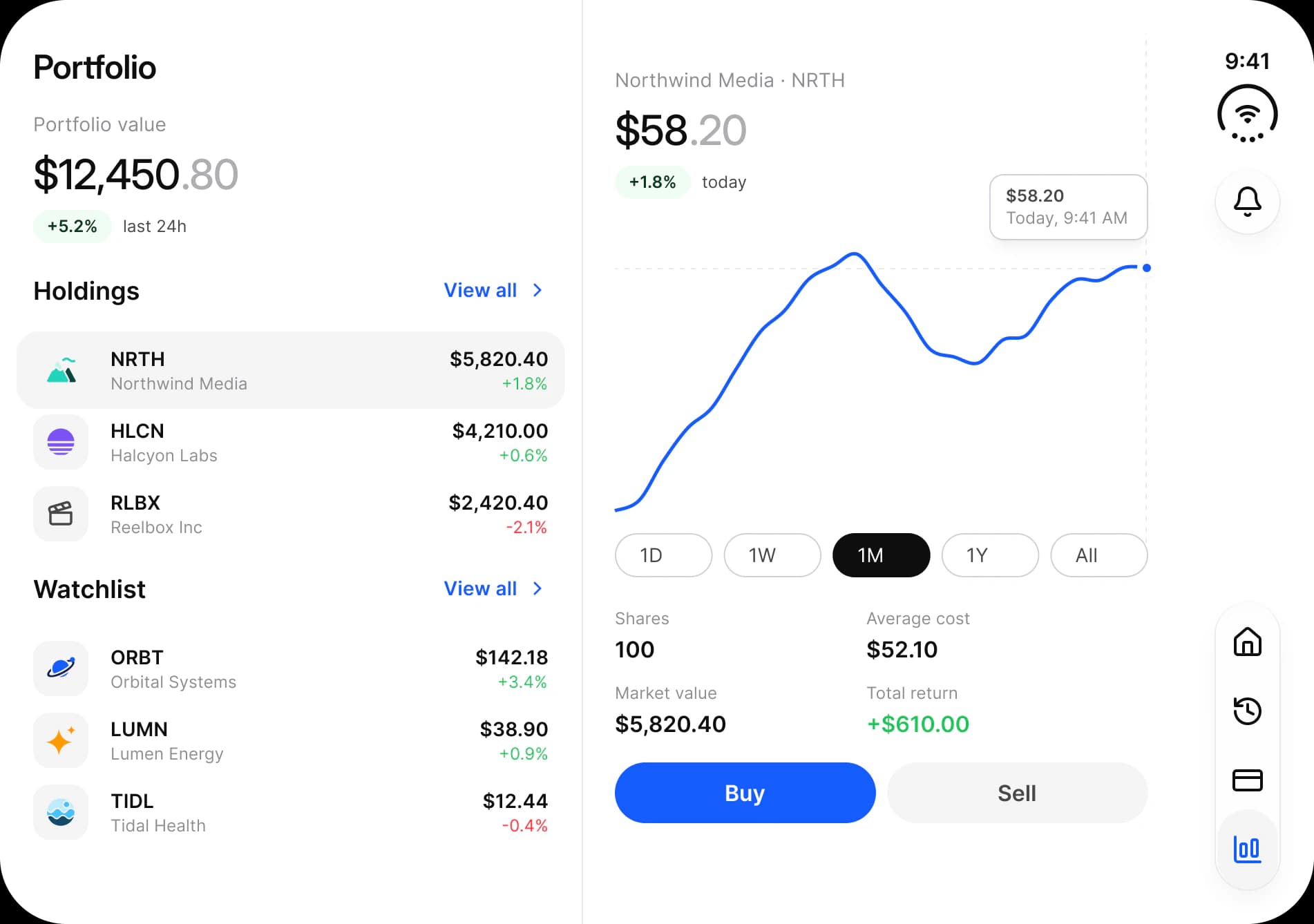
Task: Open history clock icon in sidebar
Action: [x=1247, y=711]
